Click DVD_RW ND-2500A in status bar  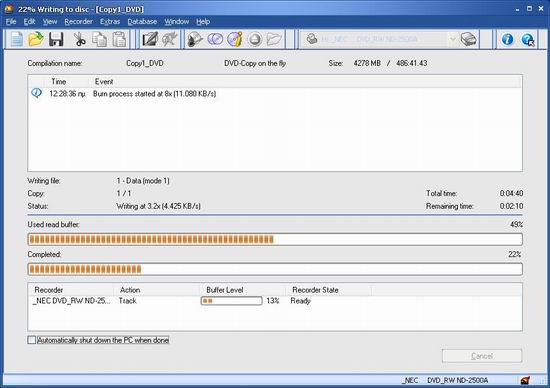point(457,380)
